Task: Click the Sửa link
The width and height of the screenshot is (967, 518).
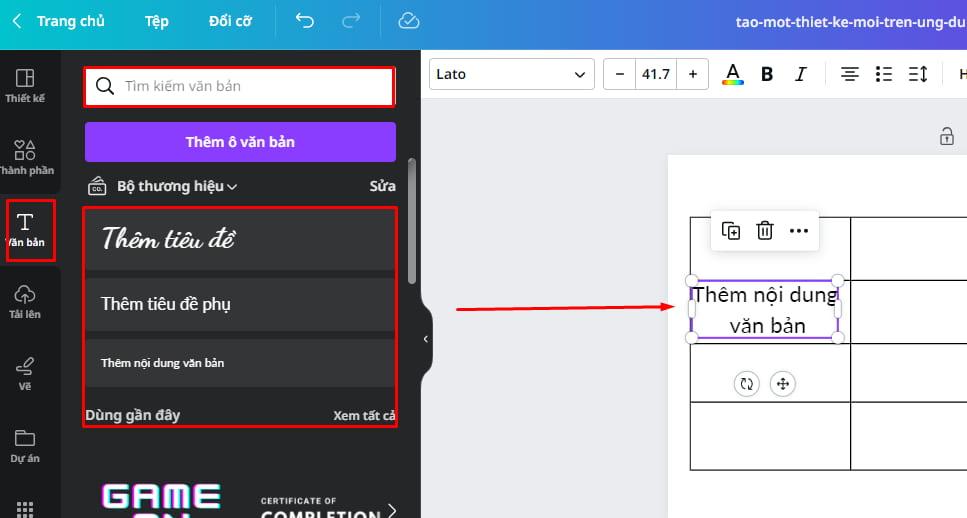Action: tap(382, 186)
